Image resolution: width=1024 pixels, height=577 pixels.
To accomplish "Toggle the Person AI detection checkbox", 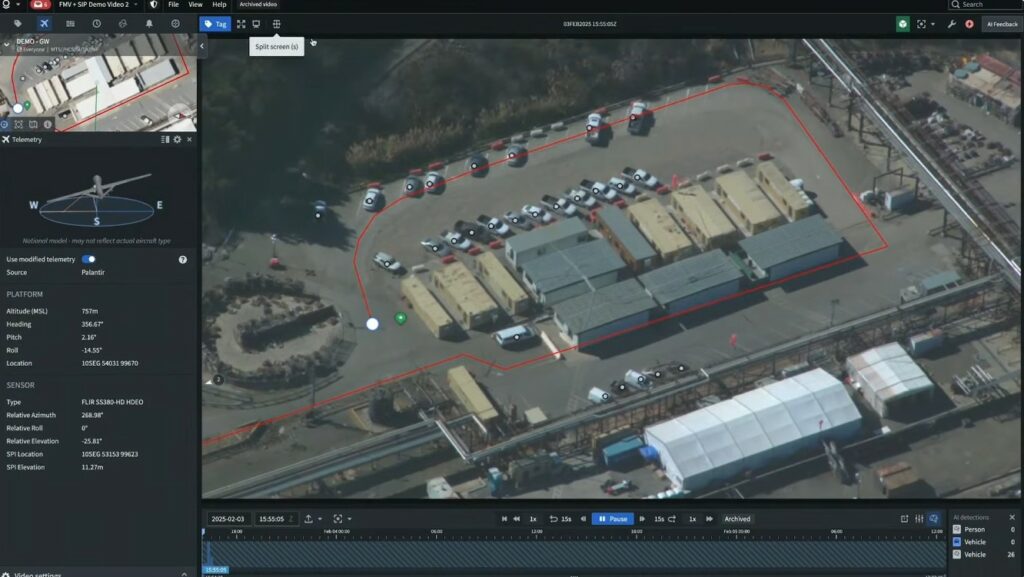I will 957,529.
